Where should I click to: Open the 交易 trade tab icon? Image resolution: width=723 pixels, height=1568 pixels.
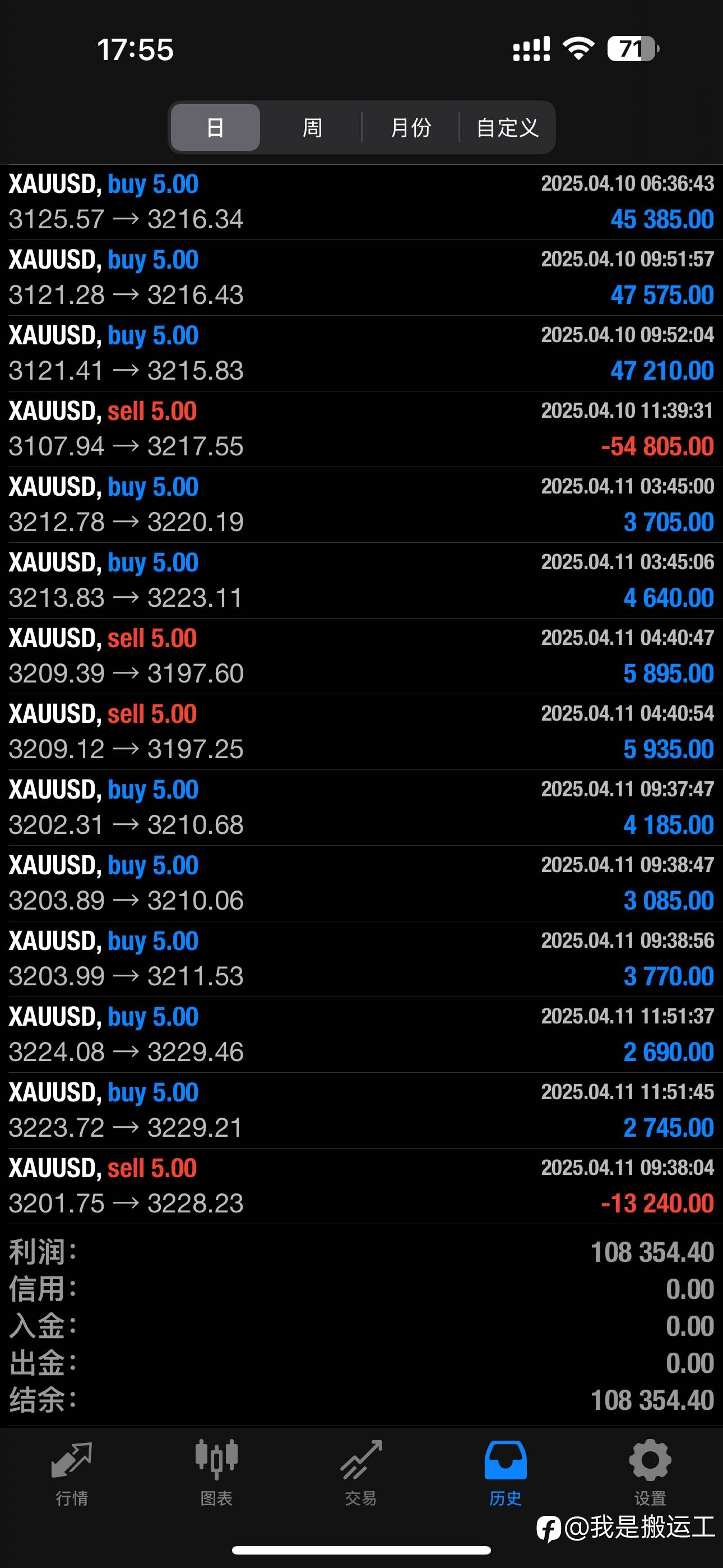(x=361, y=1460)
